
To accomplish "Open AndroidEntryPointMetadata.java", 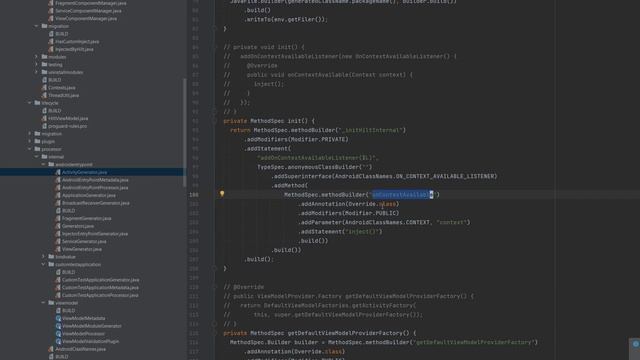I will click(x=95, y=180).
